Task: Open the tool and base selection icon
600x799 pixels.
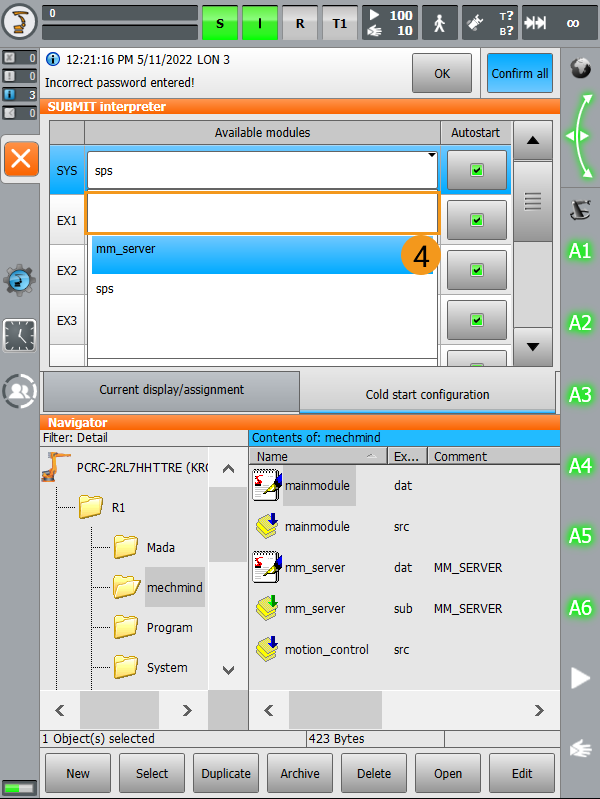Action: 490,23
